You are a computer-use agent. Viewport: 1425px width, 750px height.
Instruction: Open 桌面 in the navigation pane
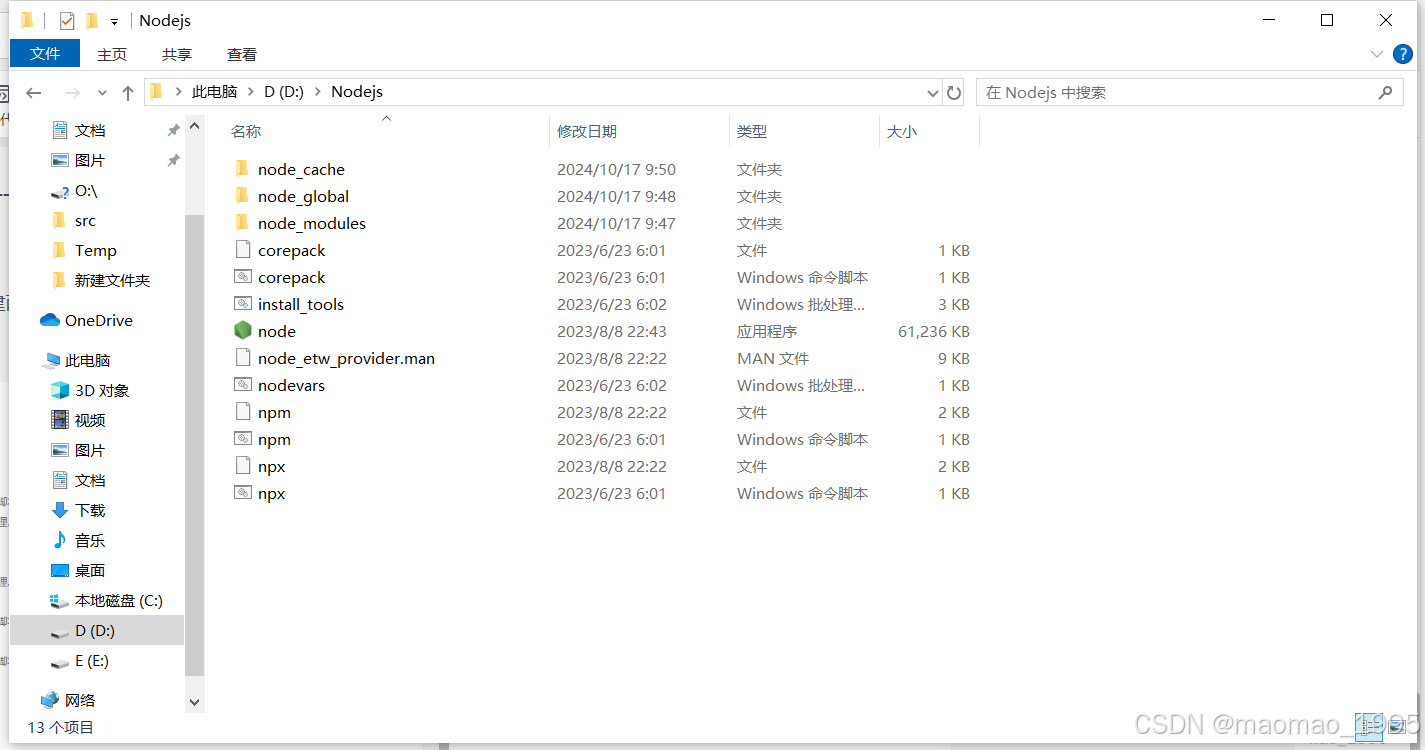(78, 570)
